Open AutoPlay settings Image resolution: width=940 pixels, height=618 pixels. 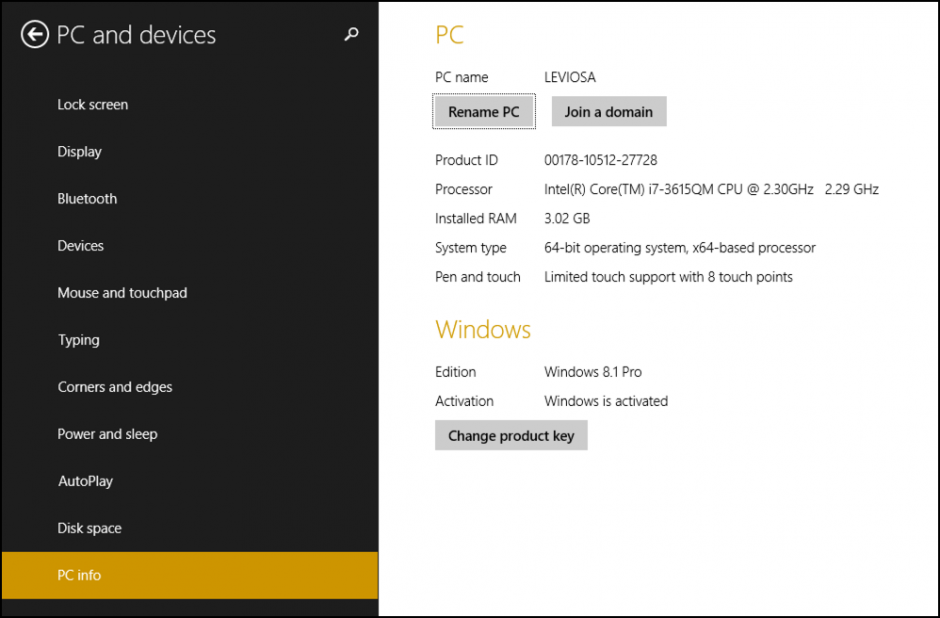[x=85, y=481]
